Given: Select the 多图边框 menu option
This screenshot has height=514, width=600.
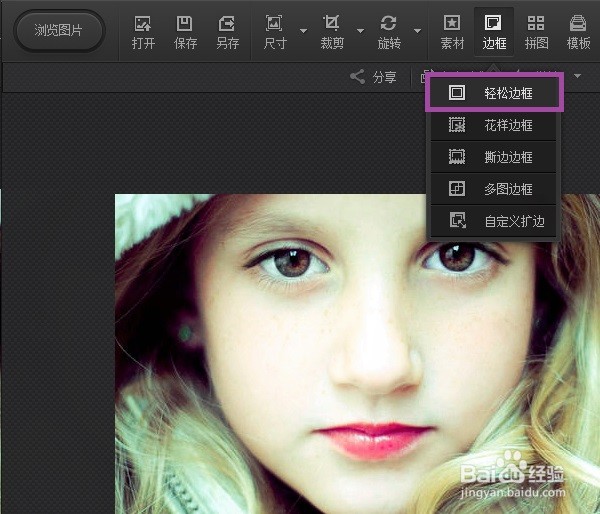Looking at the screenshot, I should [494, 189].
